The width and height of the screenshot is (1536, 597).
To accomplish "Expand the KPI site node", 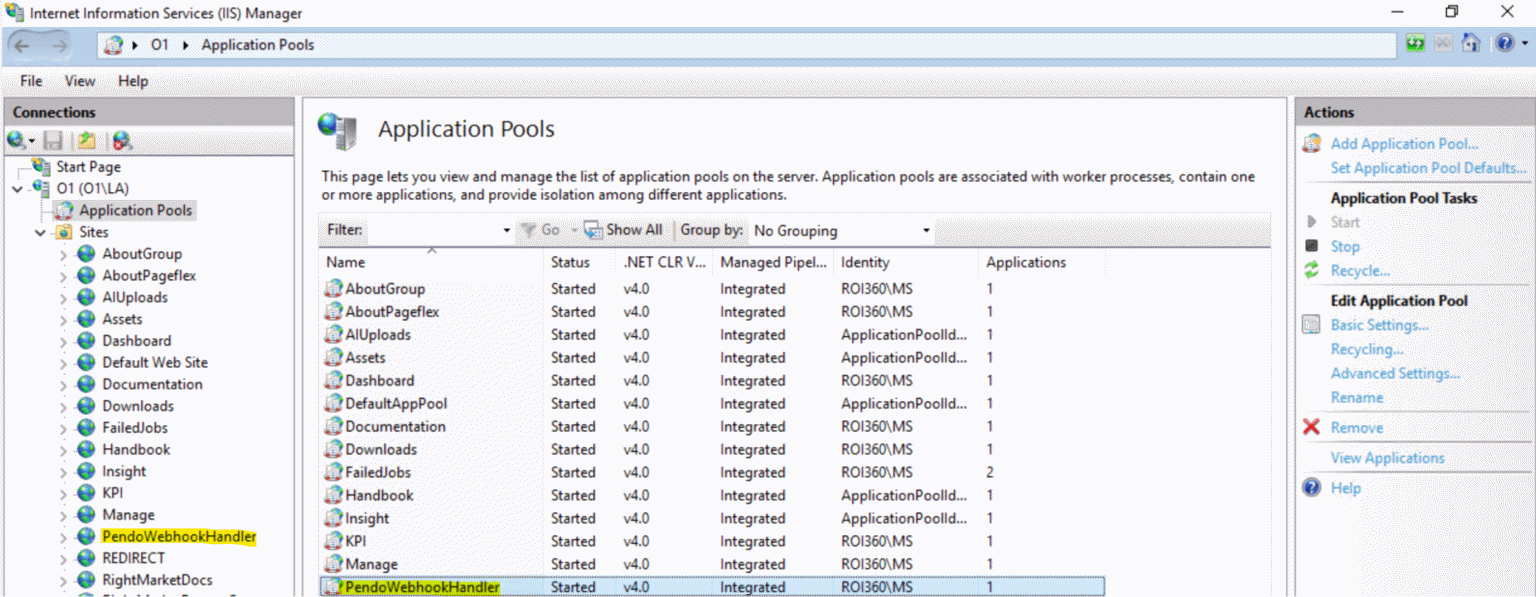I will (x=64, y=493).
